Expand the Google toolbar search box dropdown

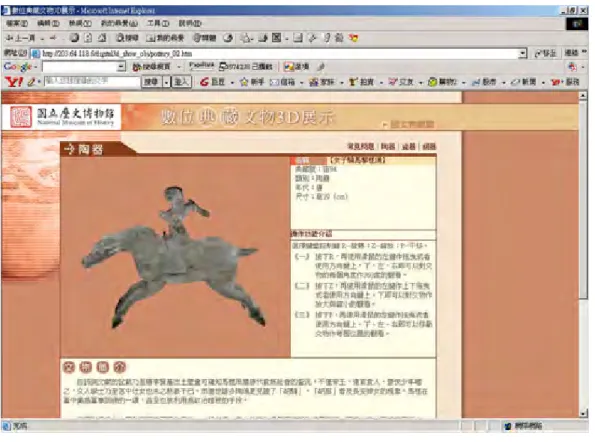(121, 67)
